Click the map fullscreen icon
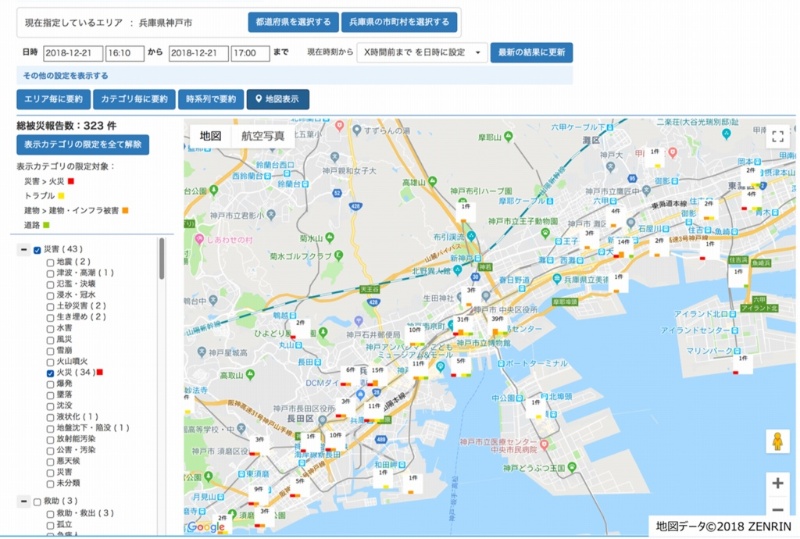 (777, 138)
